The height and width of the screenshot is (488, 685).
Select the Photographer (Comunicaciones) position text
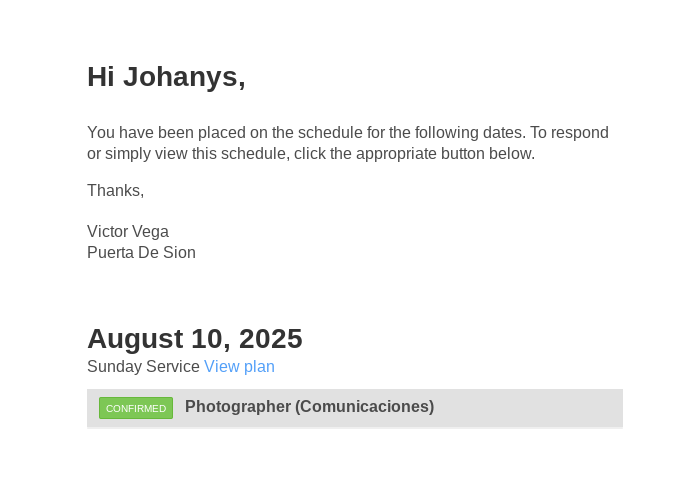coord(309,407)
